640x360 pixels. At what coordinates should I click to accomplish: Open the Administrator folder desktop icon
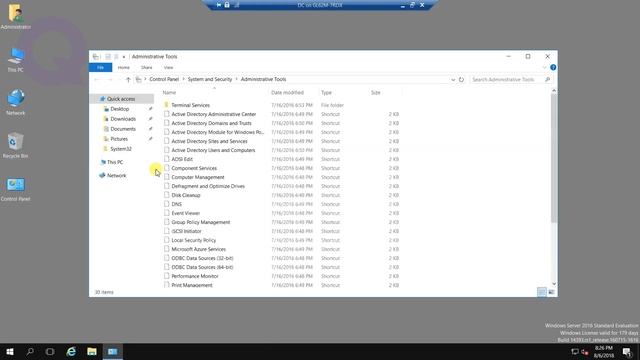pos(16,16)
